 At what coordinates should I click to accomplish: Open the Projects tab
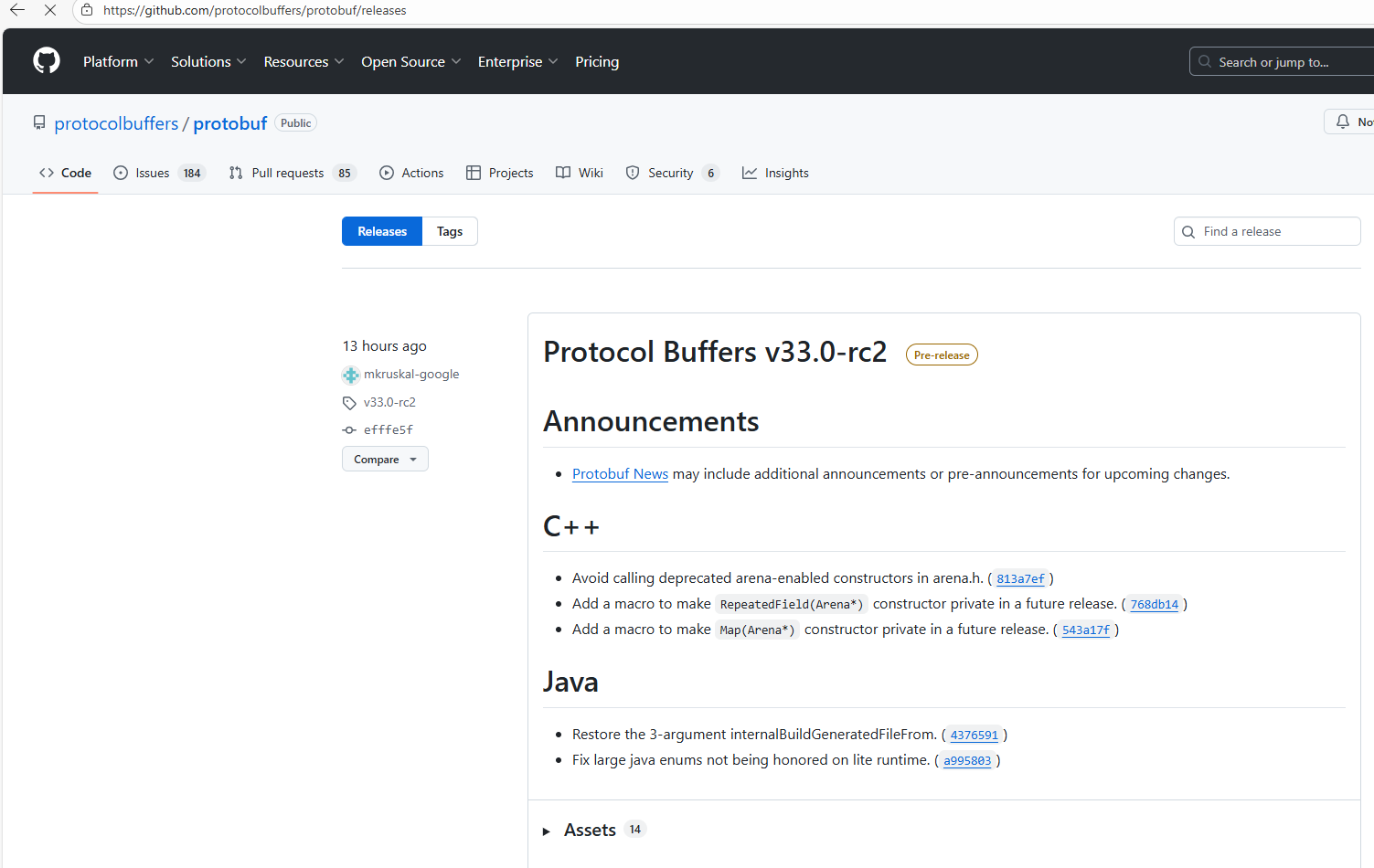[x=500, y=173]
